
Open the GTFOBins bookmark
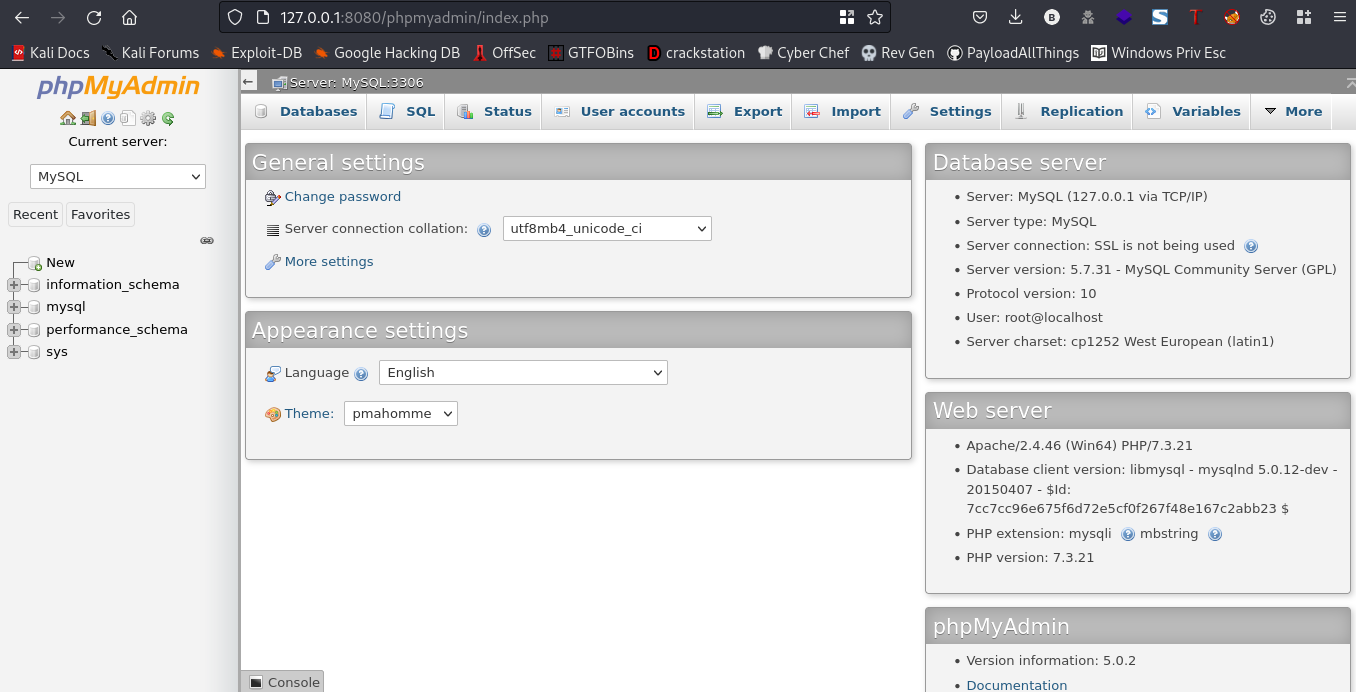[591, 53]
